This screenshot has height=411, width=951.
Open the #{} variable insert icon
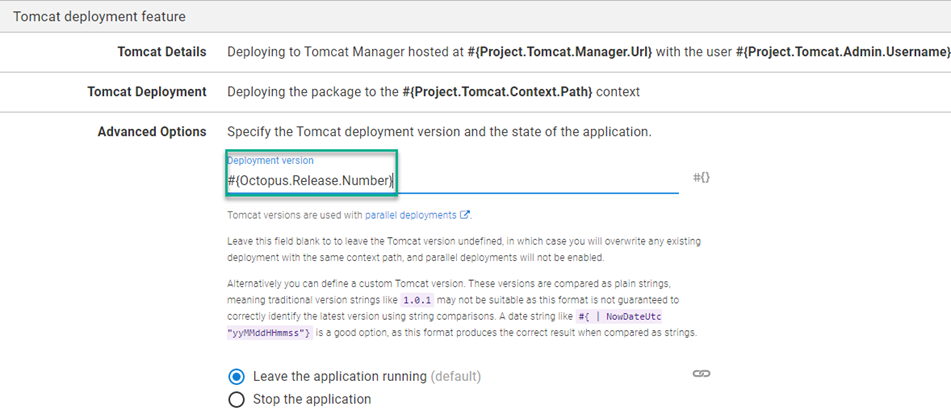(701, 178)
